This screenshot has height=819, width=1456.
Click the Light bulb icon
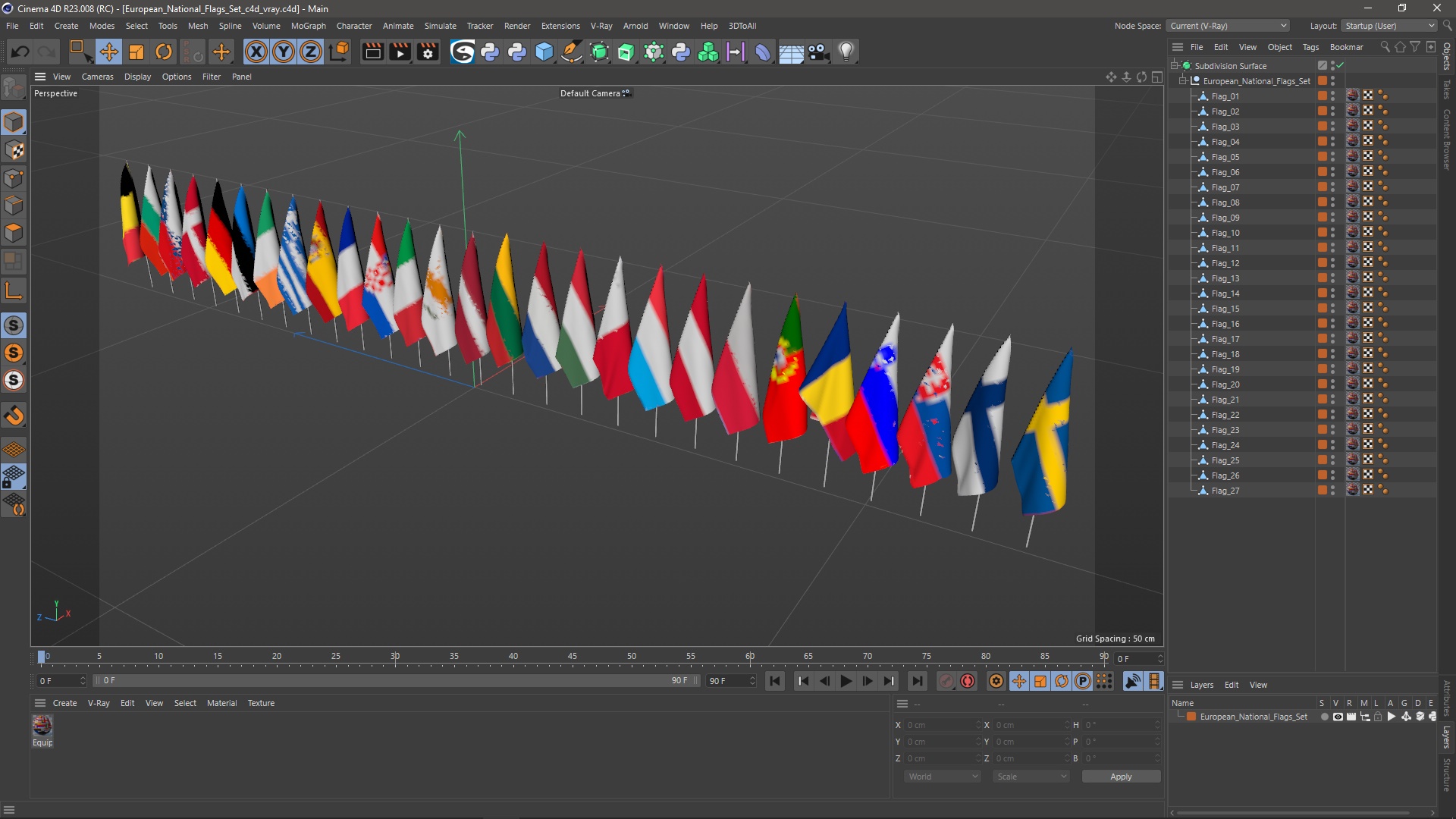pos(846,52)
